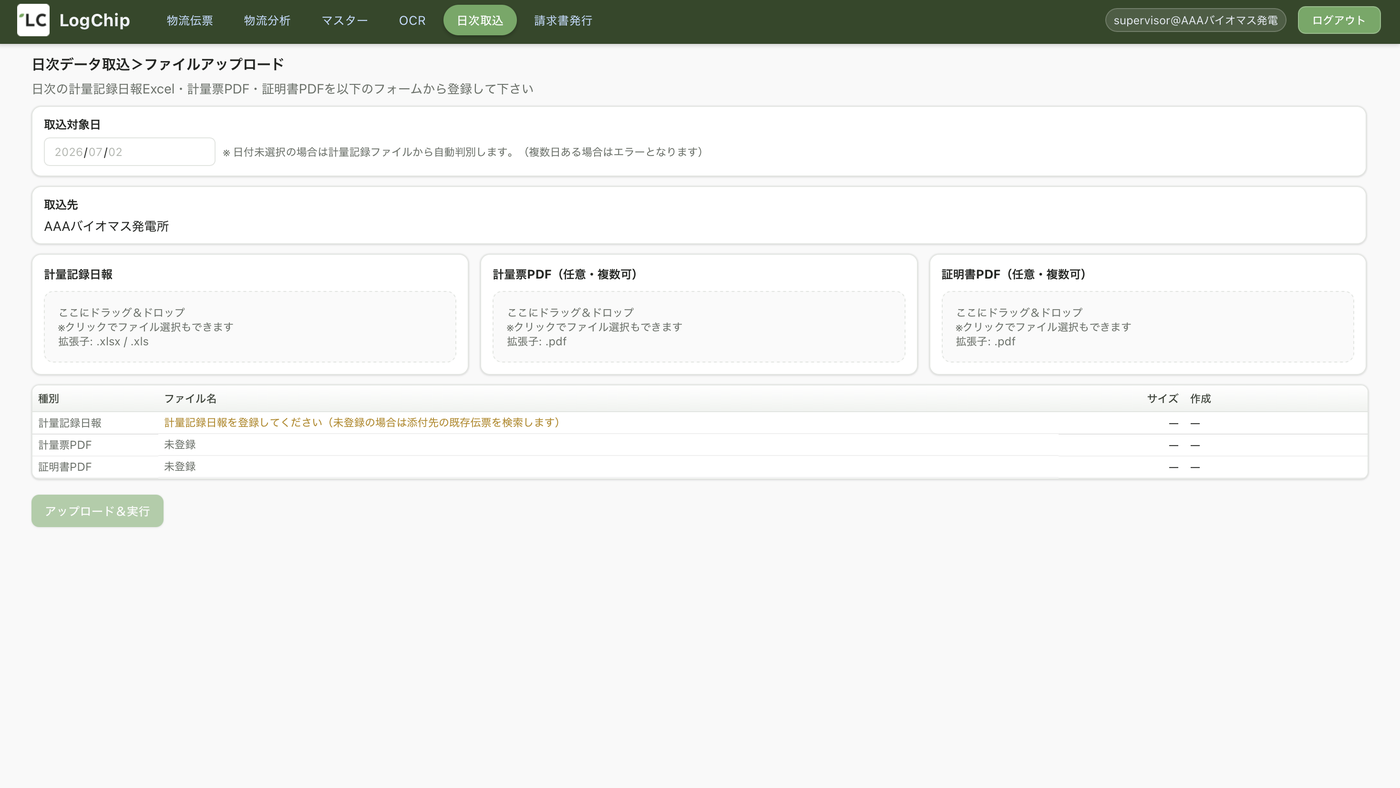1400x788 pixels.
Task: Click the orange 計量記録日報を登録してください message
Action: pos(362,423)
